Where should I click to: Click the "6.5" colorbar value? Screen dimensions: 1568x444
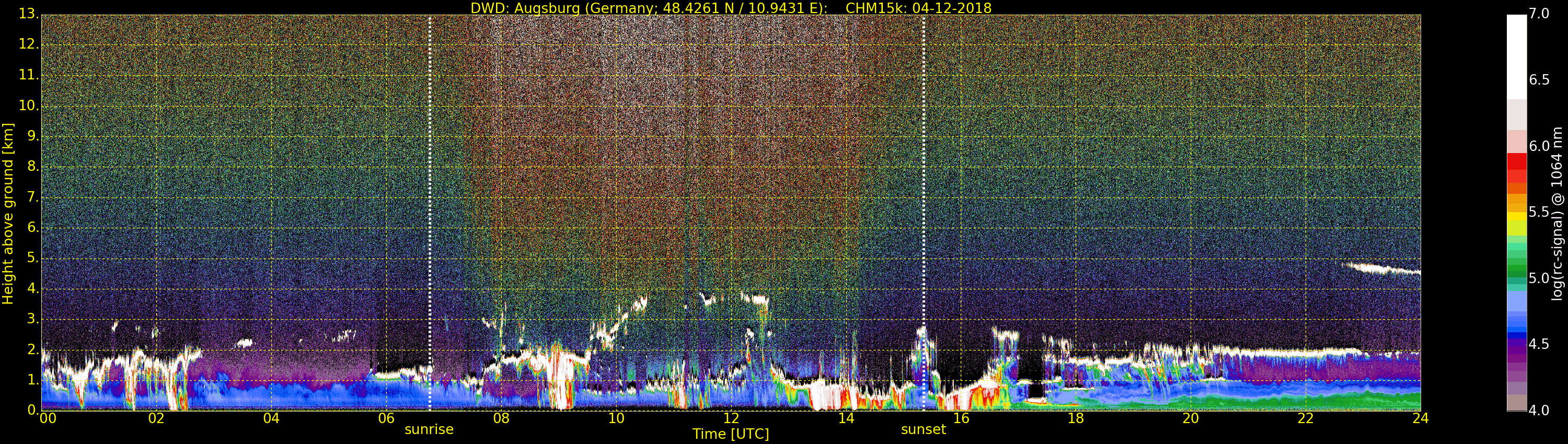tap(1539, 80)
